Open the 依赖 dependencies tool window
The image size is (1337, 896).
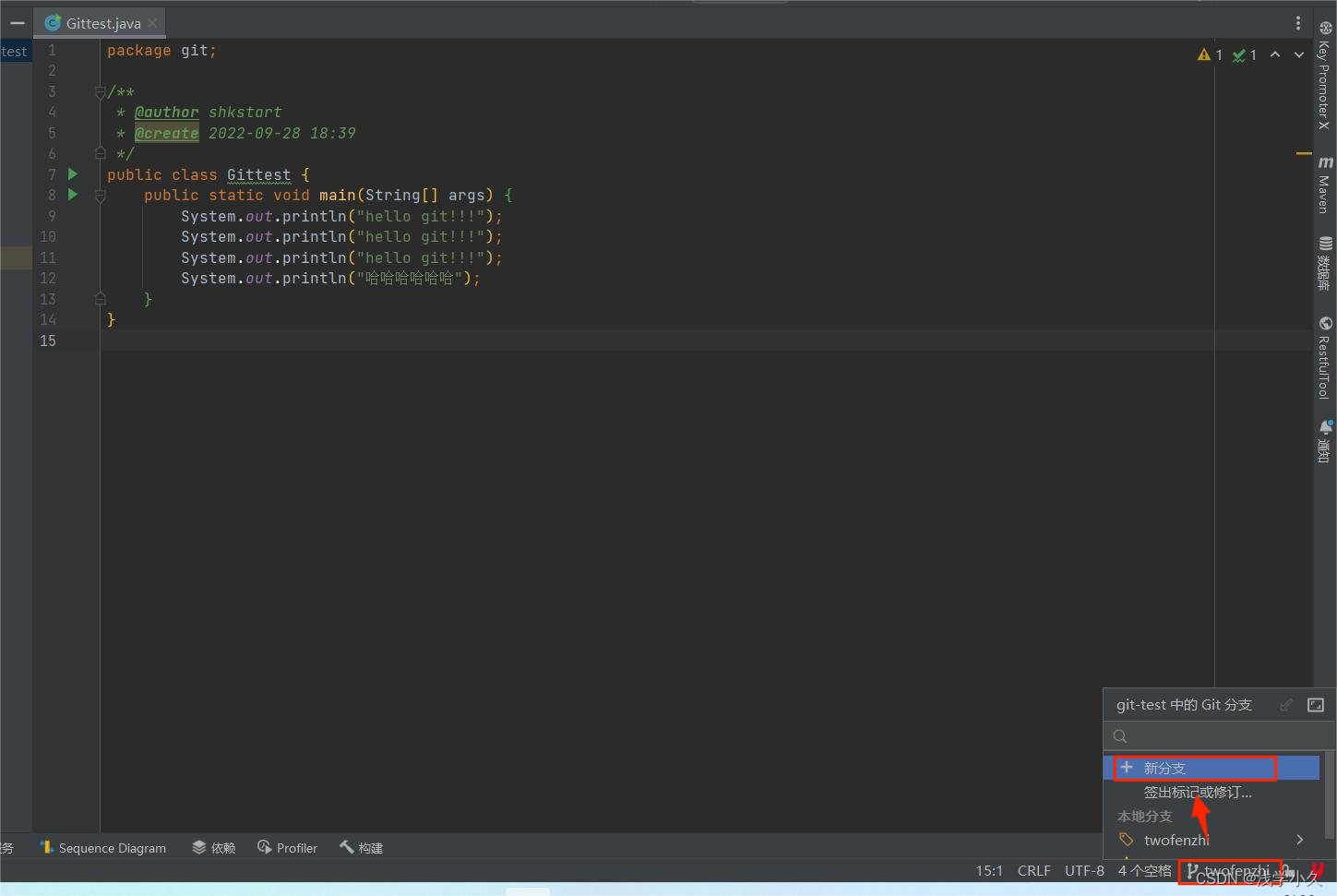pyautogui.click(x=213, y=848)
